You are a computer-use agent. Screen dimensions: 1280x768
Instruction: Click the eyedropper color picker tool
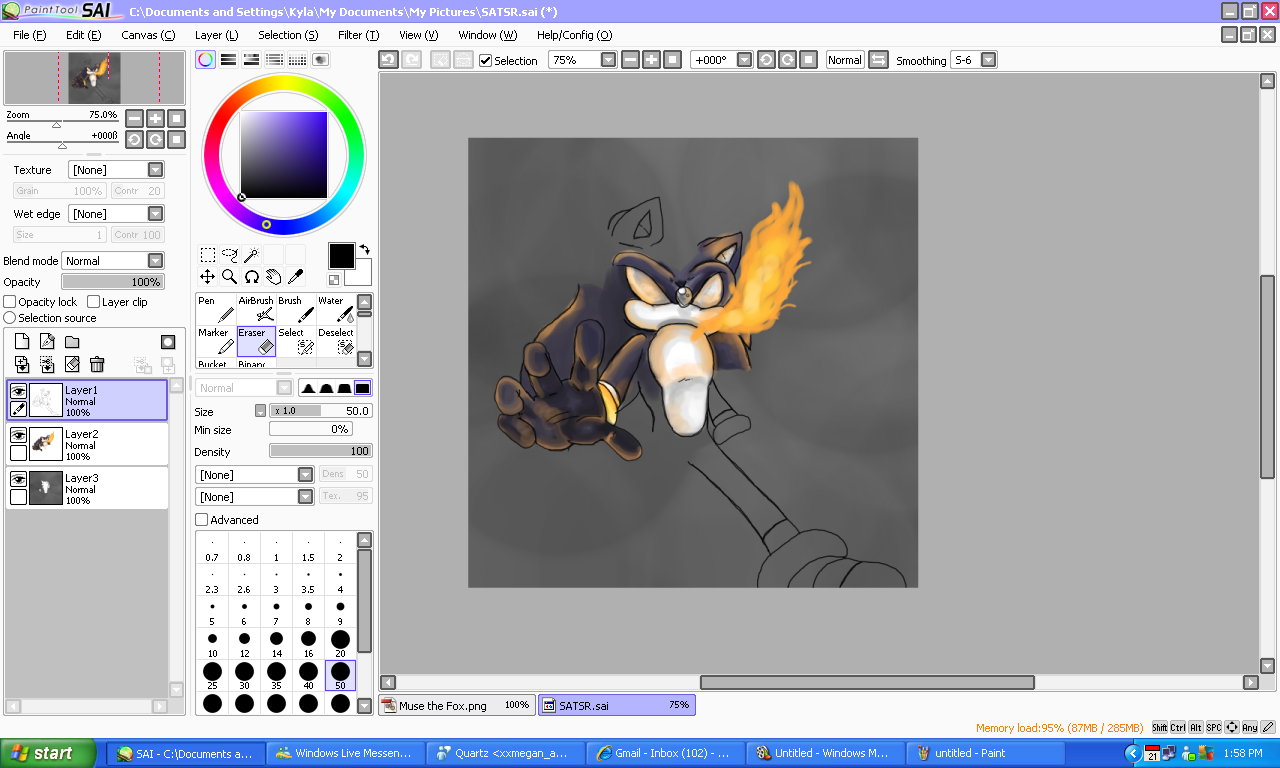click(x=296, y=277)
